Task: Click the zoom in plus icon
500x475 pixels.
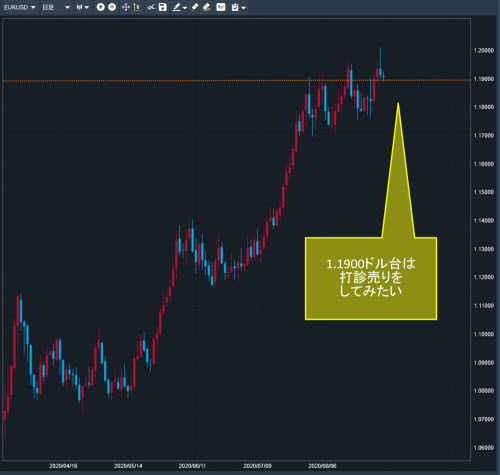Action: pos(100,7)
